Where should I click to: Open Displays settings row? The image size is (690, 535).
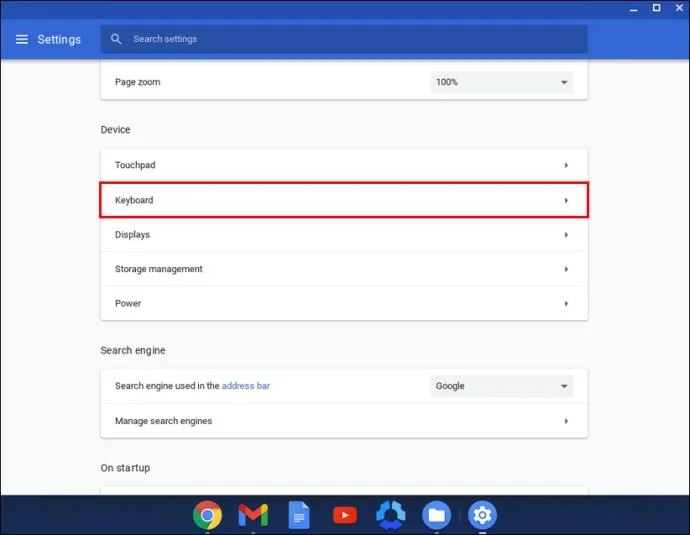(x=344, y=235)
